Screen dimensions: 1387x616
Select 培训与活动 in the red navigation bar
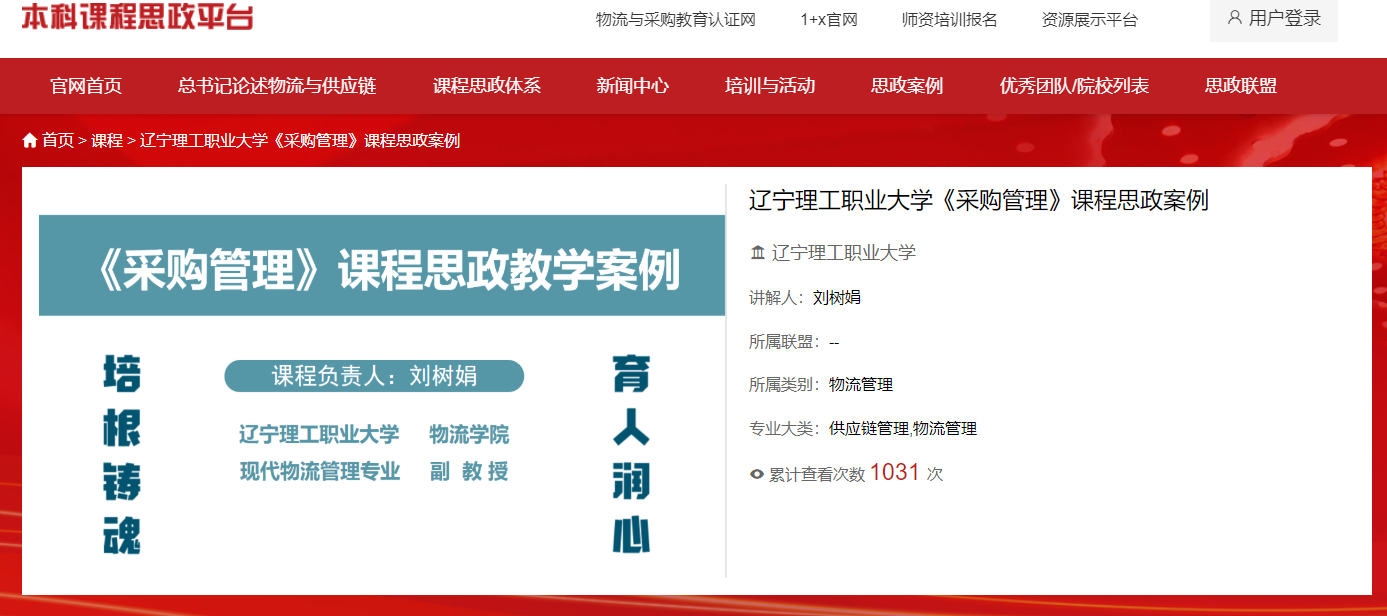coord(770,86)
